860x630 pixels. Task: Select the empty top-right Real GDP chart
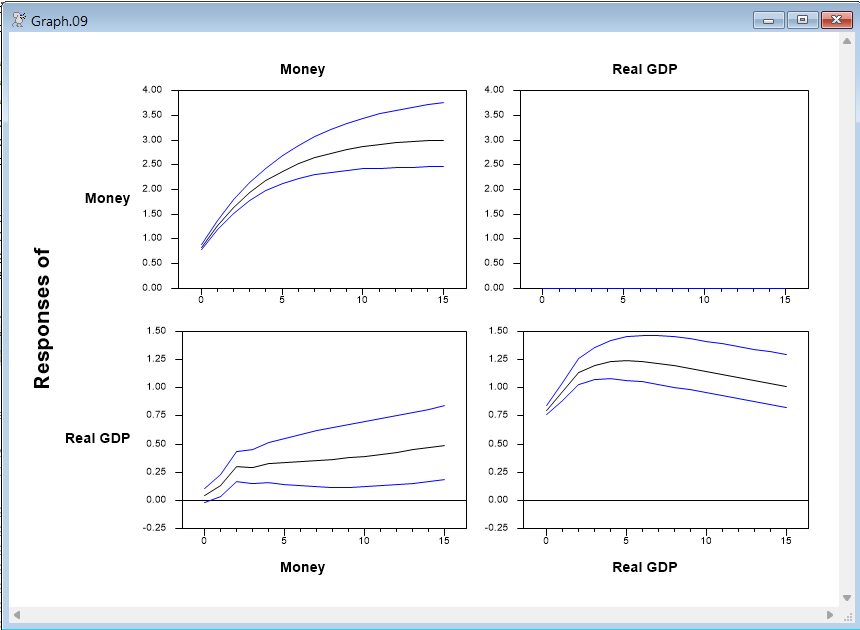(664, 188)
